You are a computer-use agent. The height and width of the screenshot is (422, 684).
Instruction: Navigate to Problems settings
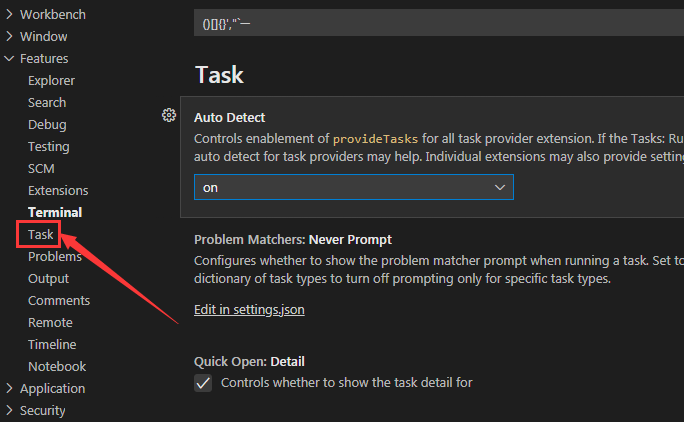[55, 257]
